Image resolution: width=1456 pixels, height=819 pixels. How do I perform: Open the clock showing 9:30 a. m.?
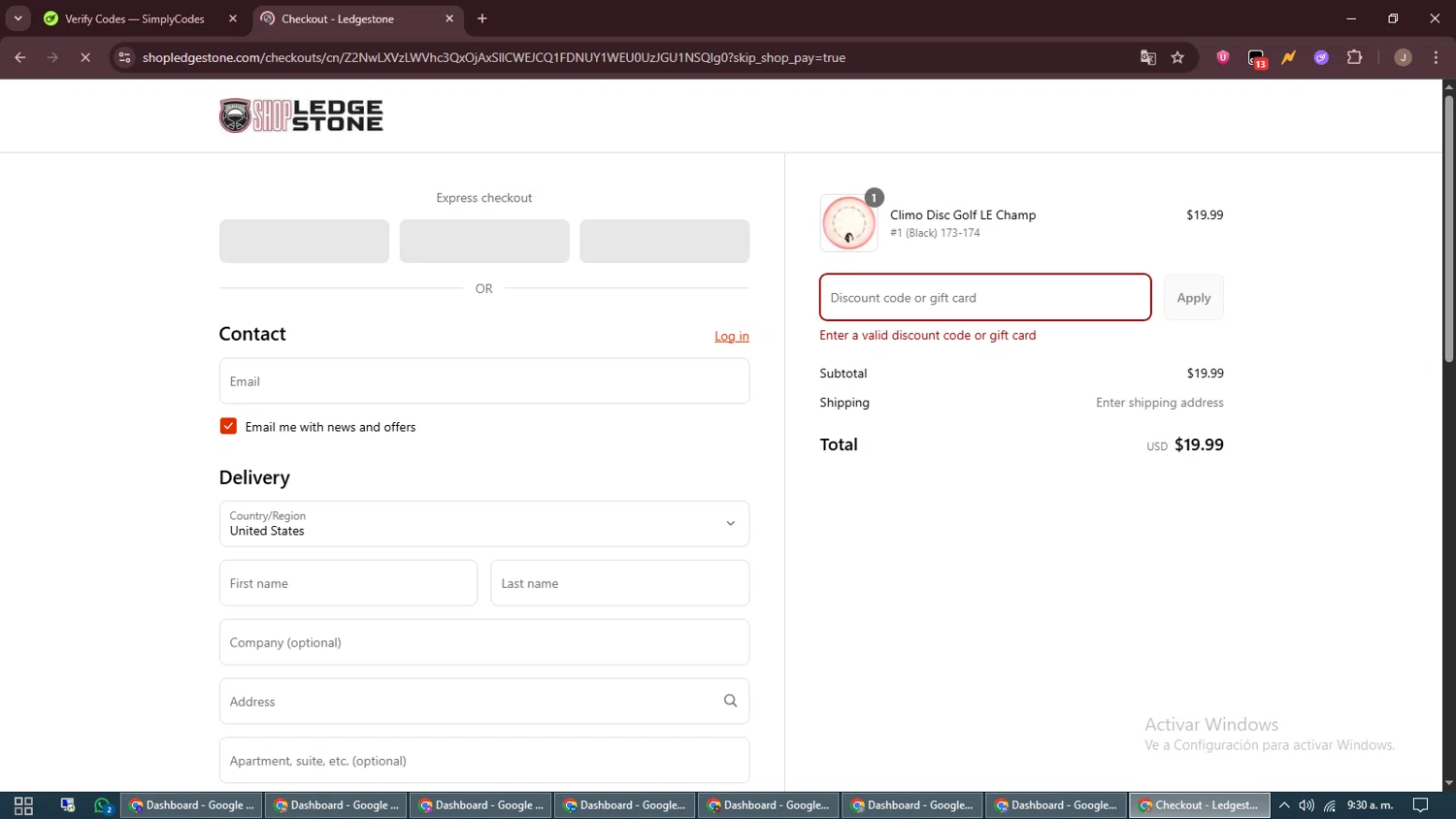pyautogui.click(x=1370, y=805)
